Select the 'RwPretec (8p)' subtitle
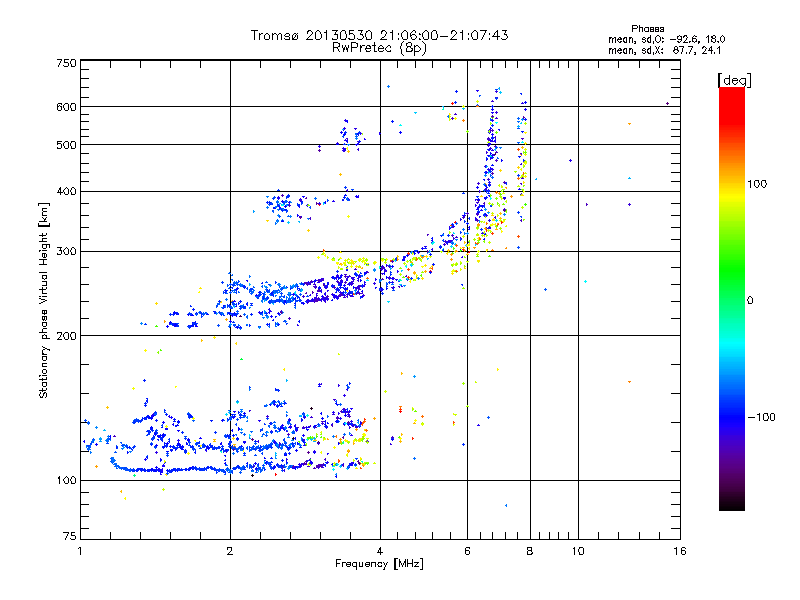The height and width of the screenshot is (600, 800). (379, 48)
